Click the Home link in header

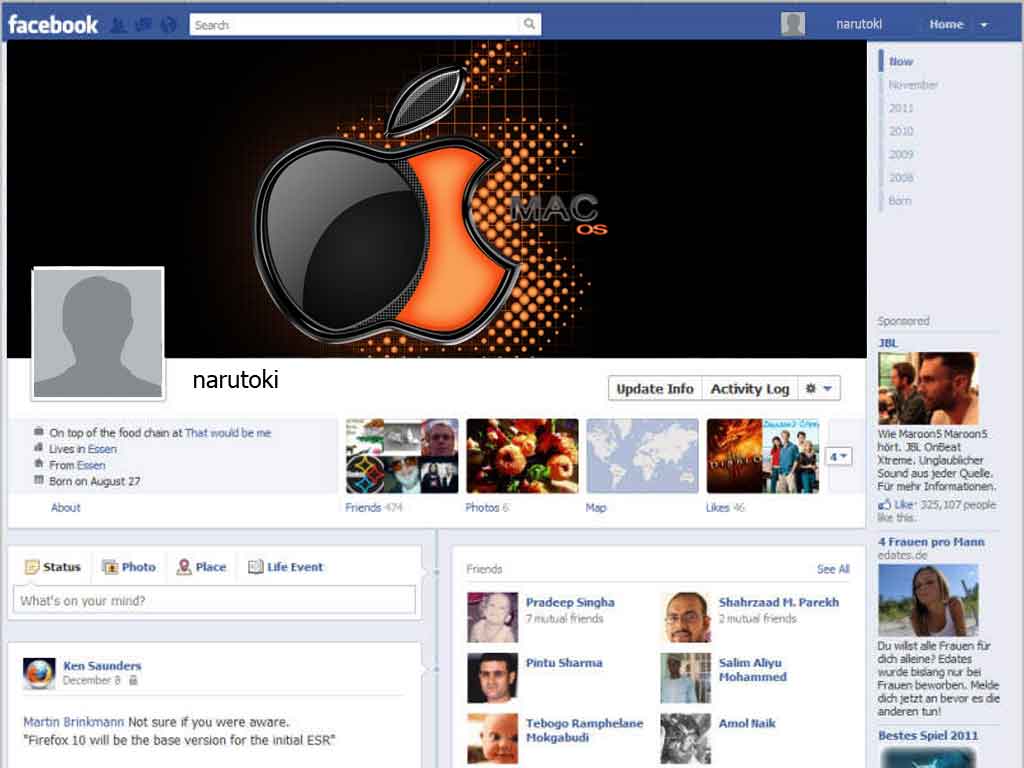(x=946, y=24)
